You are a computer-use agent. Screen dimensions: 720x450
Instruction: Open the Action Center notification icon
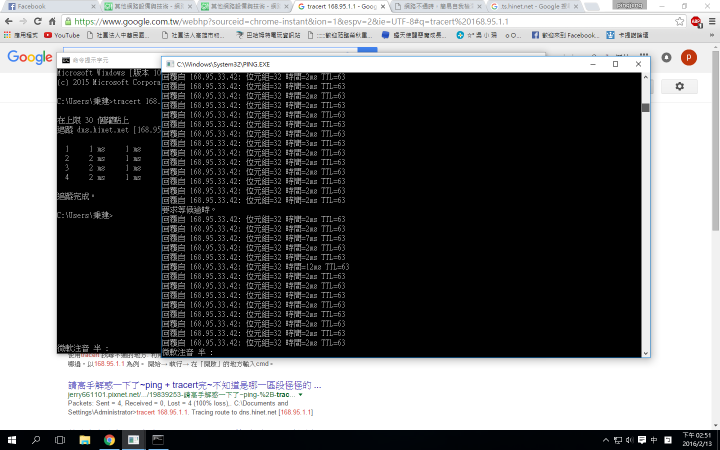coord(642,440)
